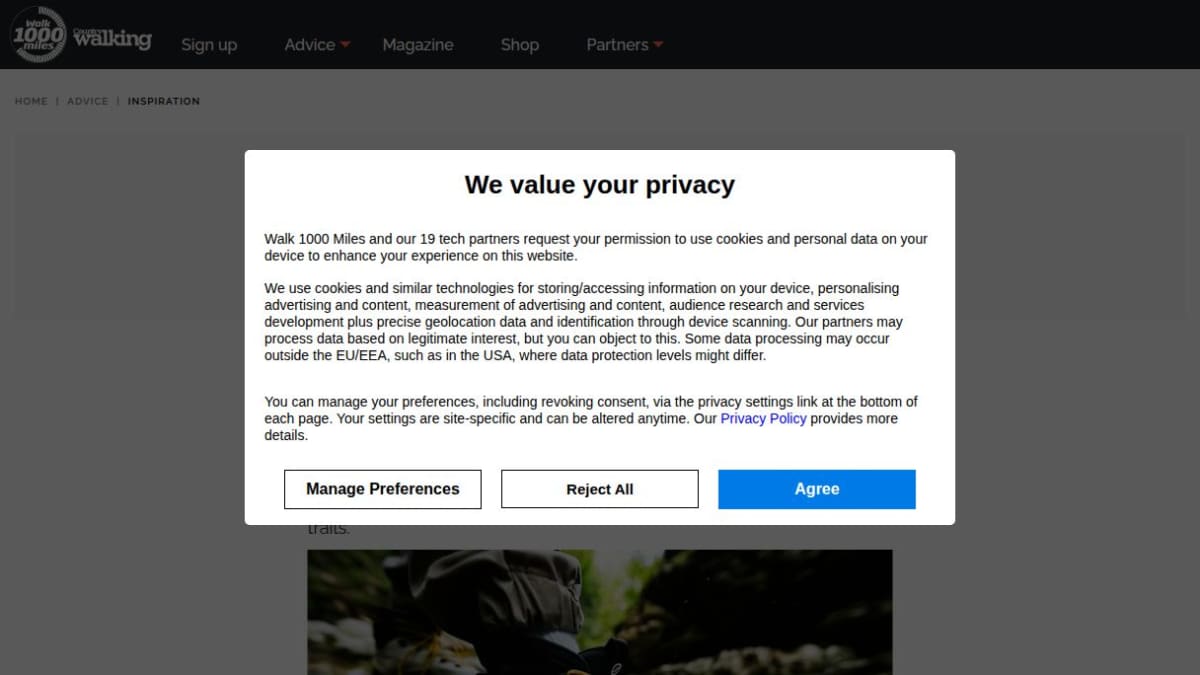
Task: Expand the orange arrow next to Advice
Action: (345, 45)
